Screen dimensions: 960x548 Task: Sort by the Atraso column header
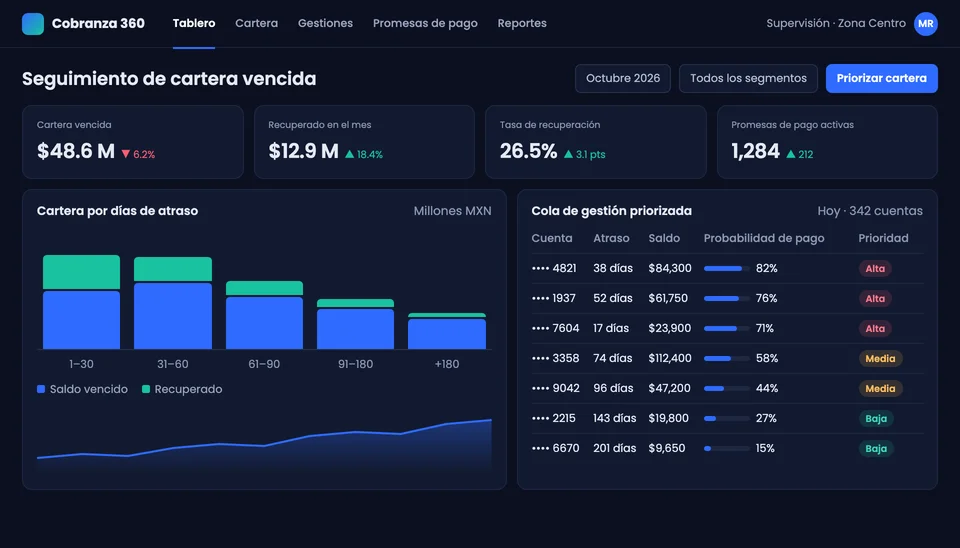tap(611, 238)
